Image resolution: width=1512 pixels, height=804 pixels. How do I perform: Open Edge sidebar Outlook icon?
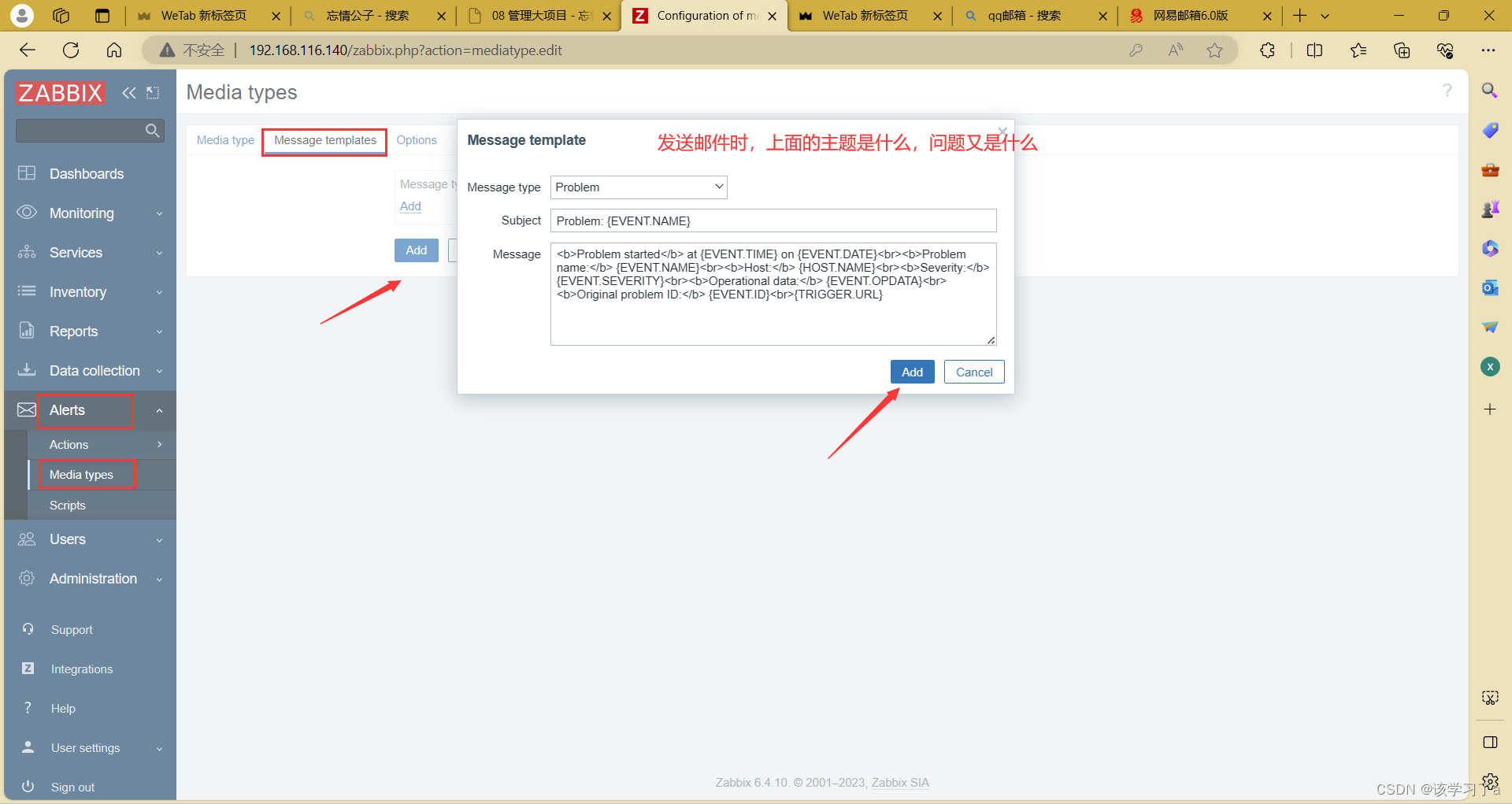coord(1490,287)
